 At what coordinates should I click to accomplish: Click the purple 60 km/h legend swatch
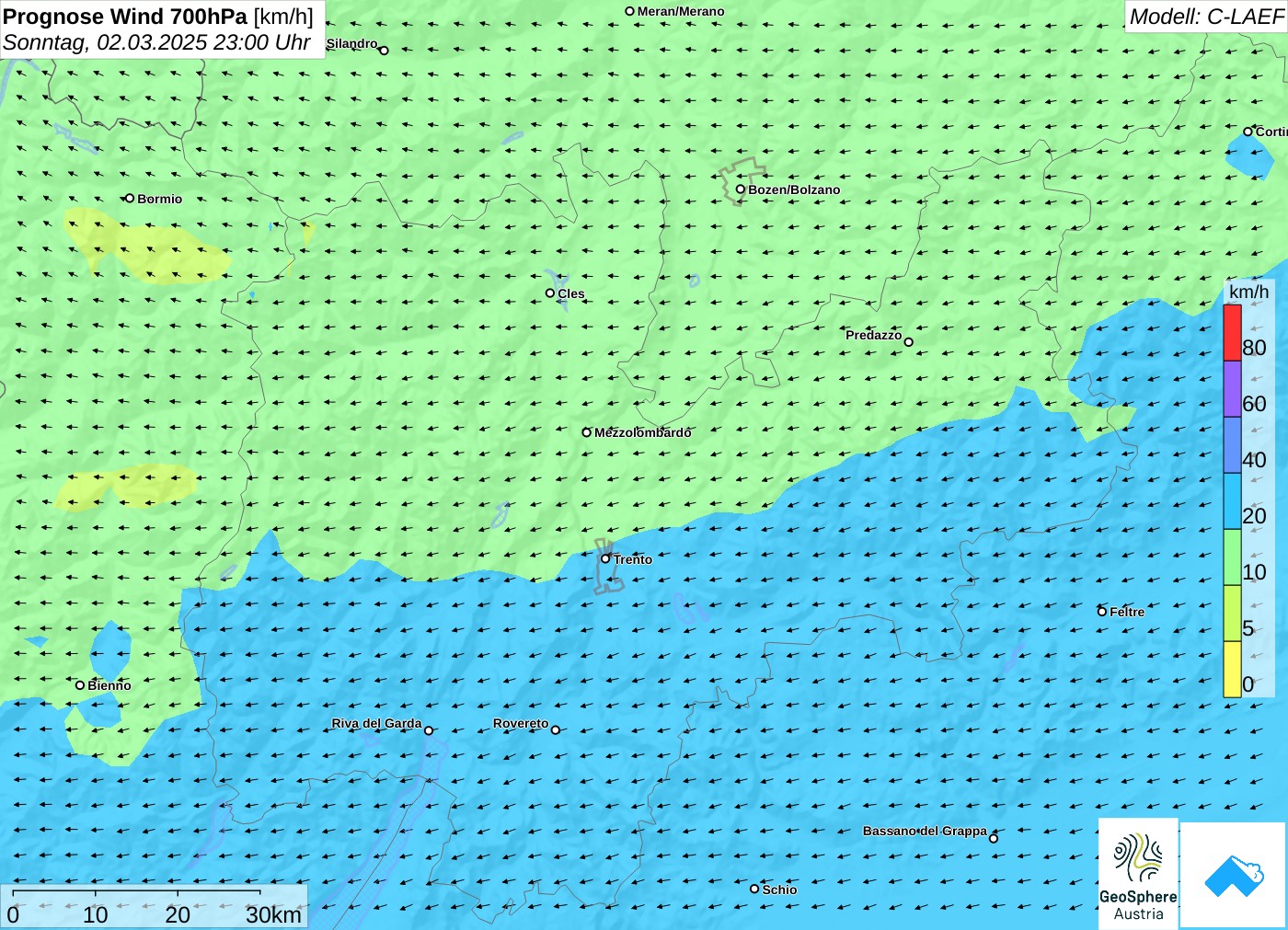pyautogui.click(x=1232, y=389)
